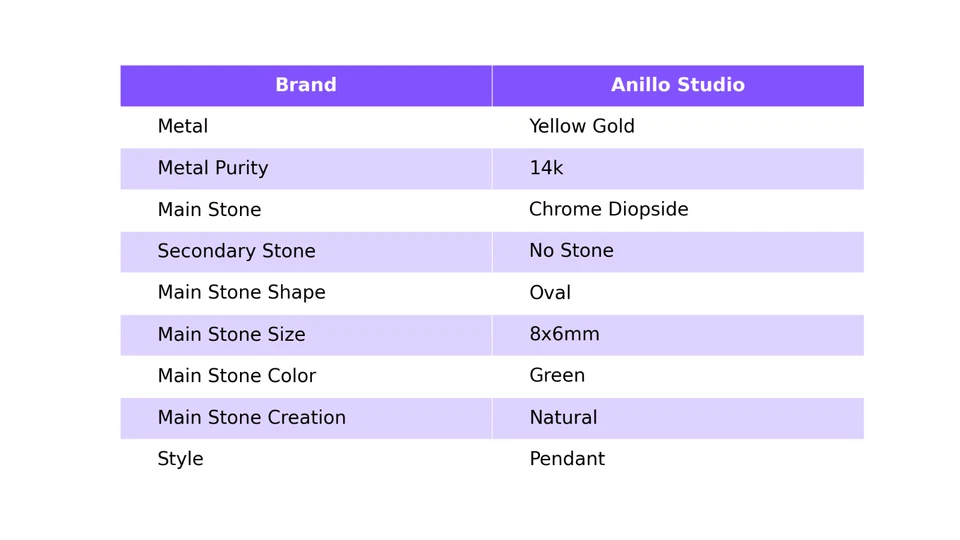
Task: Select the 14k purity value
Action: (546, 169)
